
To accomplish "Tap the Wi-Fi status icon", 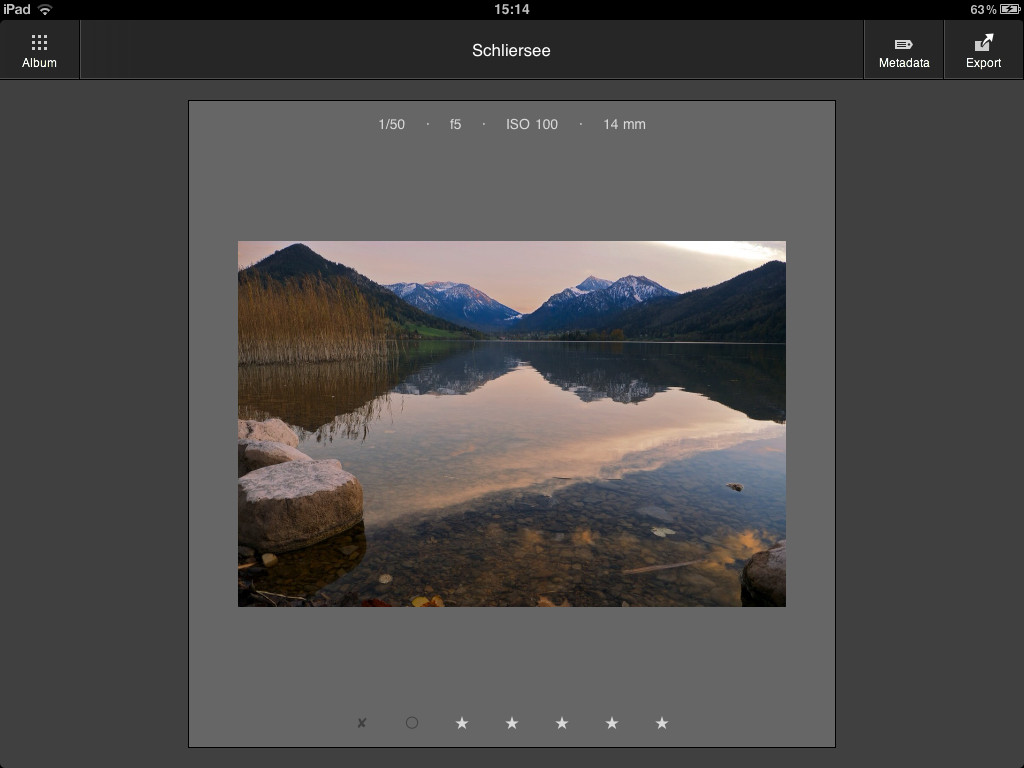I will (45, 9).
